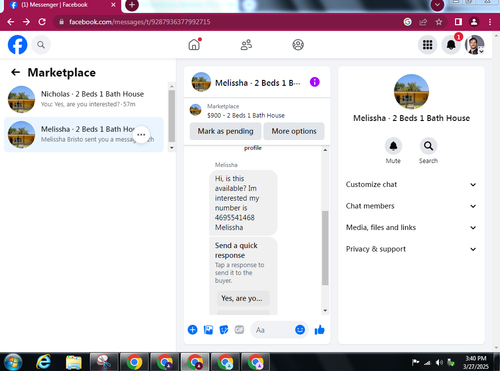Search in conversation using the magnifier icon
Image resolution: width=500 pixels, height=371 pixels.
click(x=428, y=146)
